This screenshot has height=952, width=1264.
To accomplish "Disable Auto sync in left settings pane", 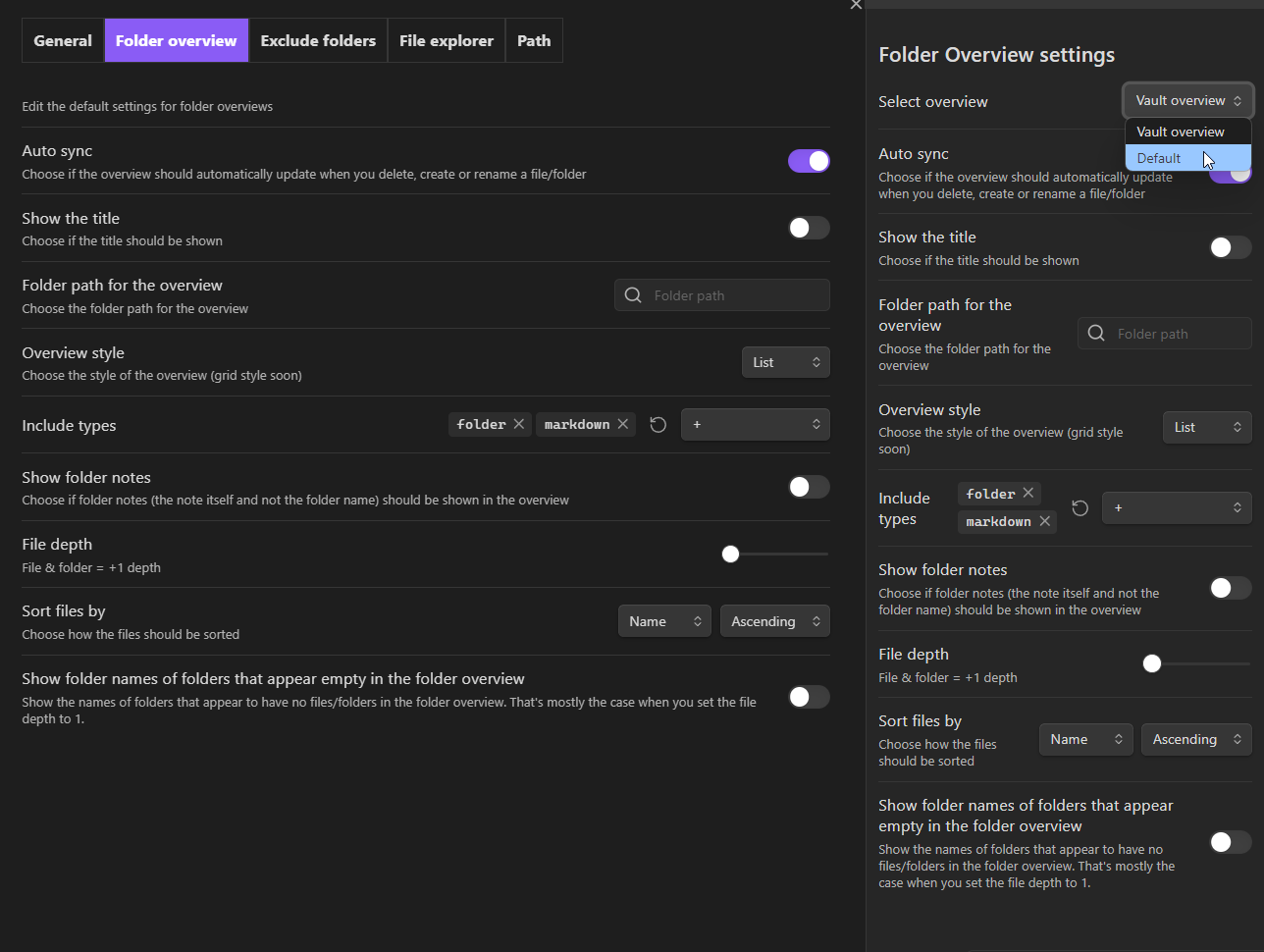I will tap(809, 161).
